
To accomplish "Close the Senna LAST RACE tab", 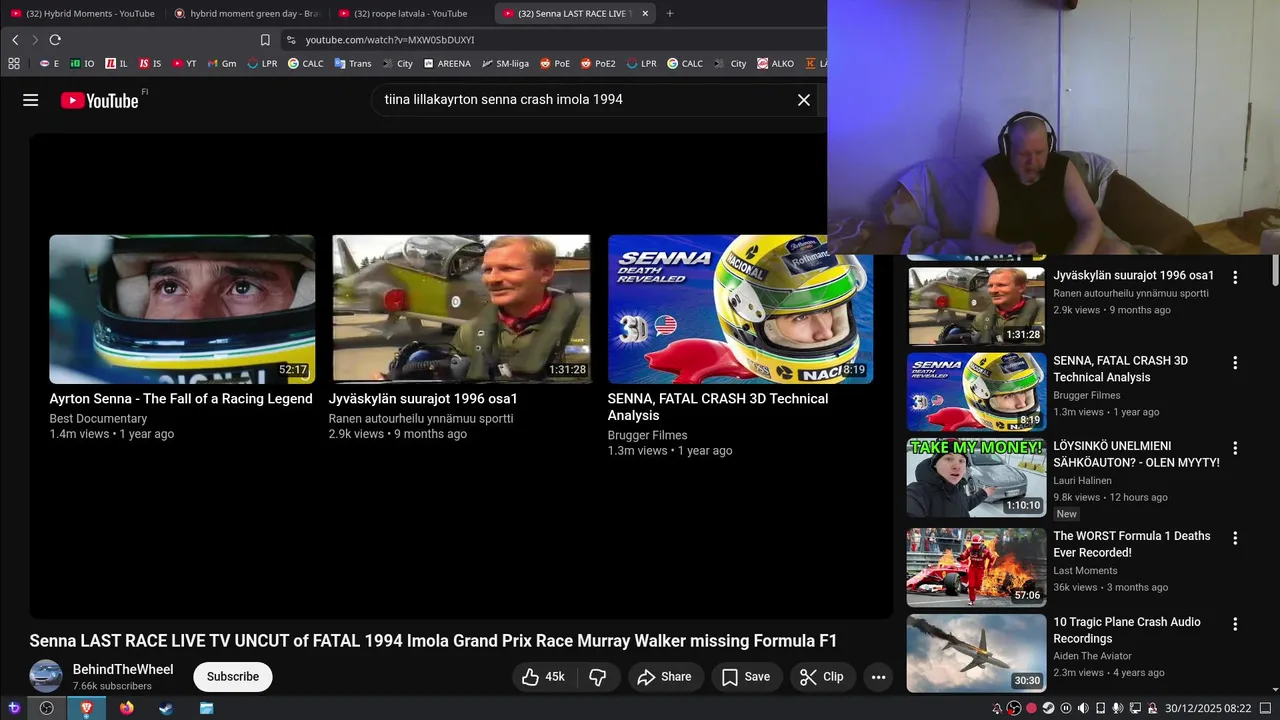I will coord(645,13).
